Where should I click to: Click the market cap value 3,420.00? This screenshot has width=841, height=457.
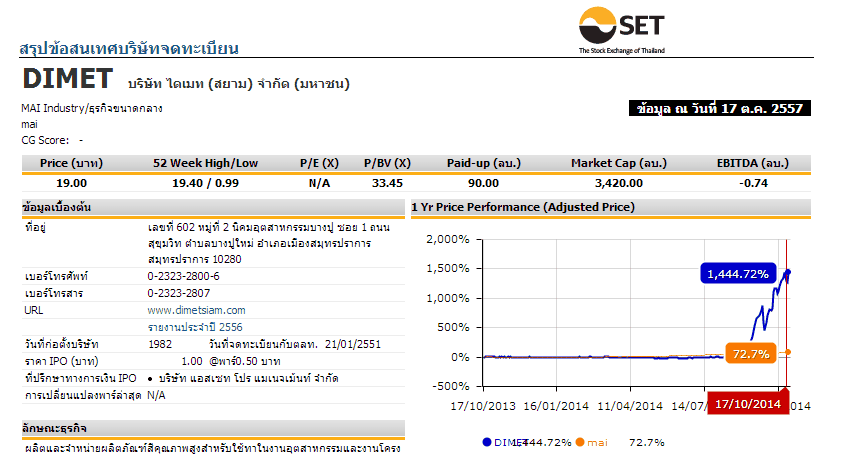coord(619,183)
